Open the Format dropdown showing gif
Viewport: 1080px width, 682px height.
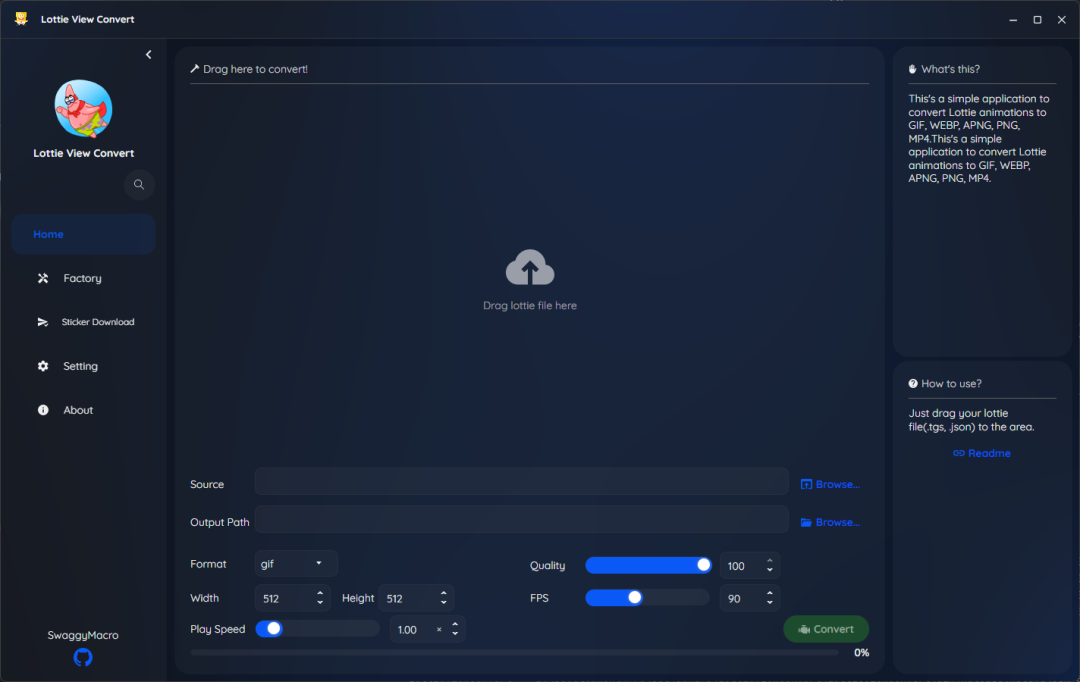click(x=296, y=563)
